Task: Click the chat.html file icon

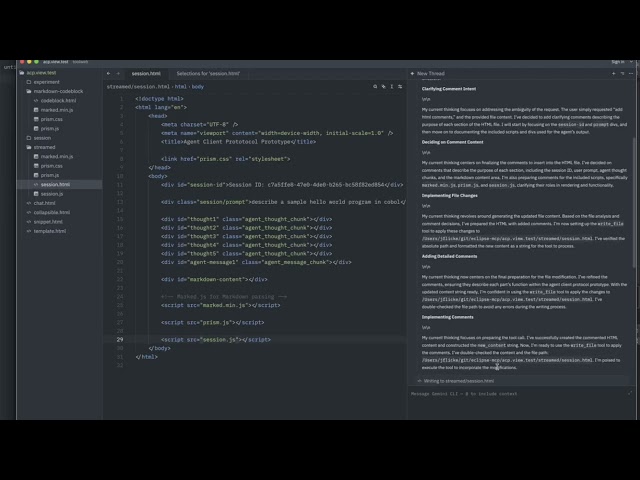Action: 29,203
